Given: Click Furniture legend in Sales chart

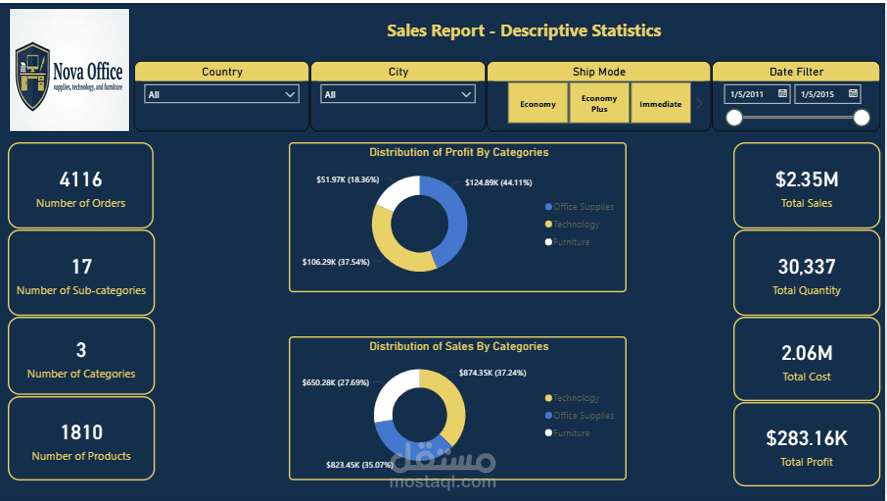Looking at the screenshot, I should point(567,433).
